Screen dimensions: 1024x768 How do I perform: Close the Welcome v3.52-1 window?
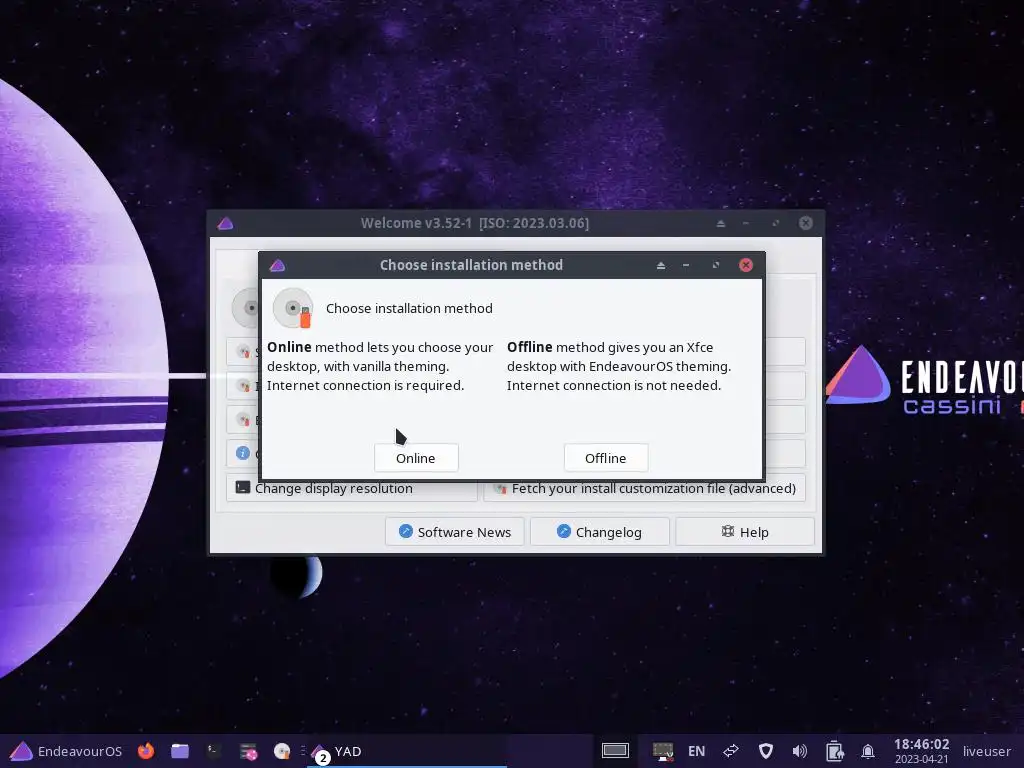[x=806, y=223]
